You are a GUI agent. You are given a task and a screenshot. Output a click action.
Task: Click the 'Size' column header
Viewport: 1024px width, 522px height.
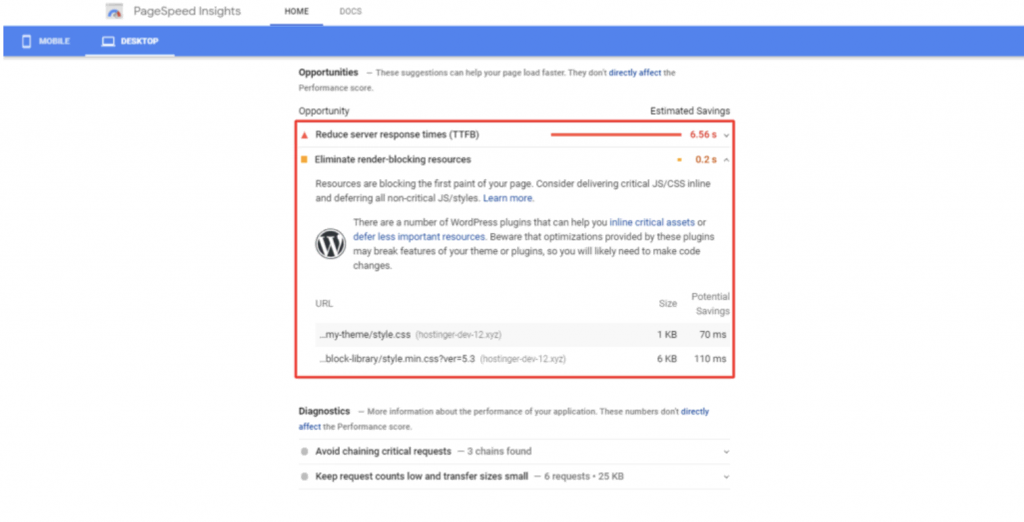(667, 304)
